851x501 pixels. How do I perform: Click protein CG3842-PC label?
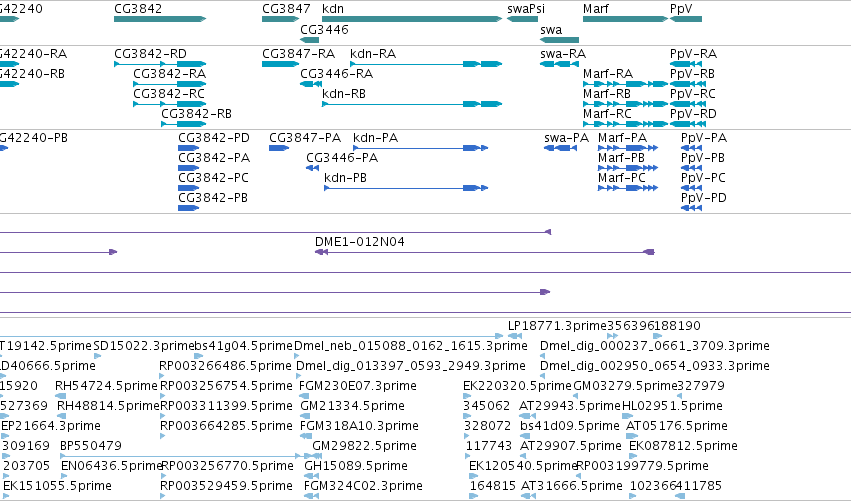click(x=213, y=178)
